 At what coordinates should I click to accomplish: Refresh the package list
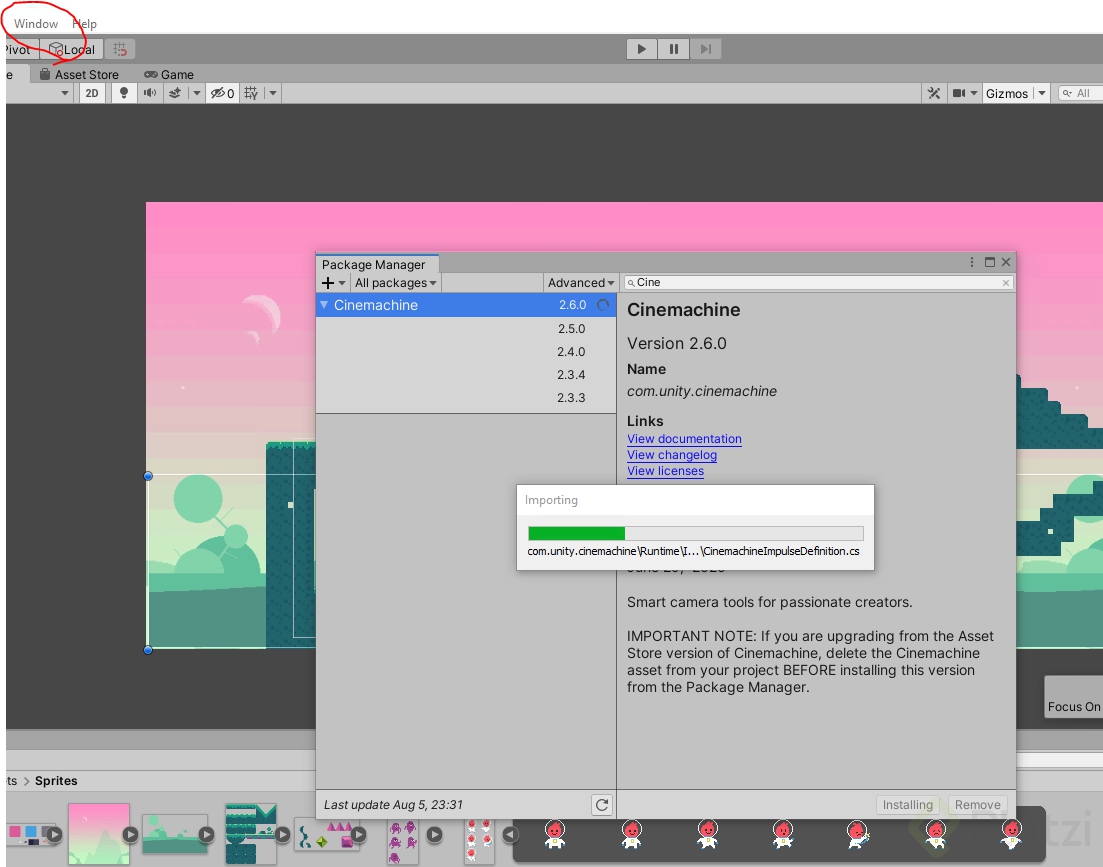(601, 804)
